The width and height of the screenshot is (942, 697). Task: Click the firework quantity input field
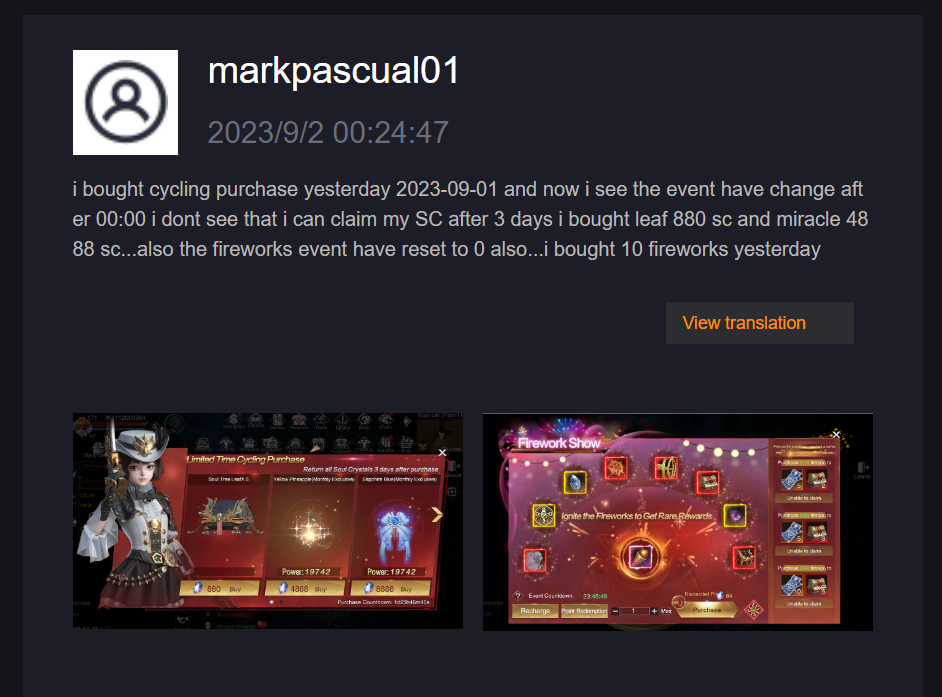[x=634, y=611]
